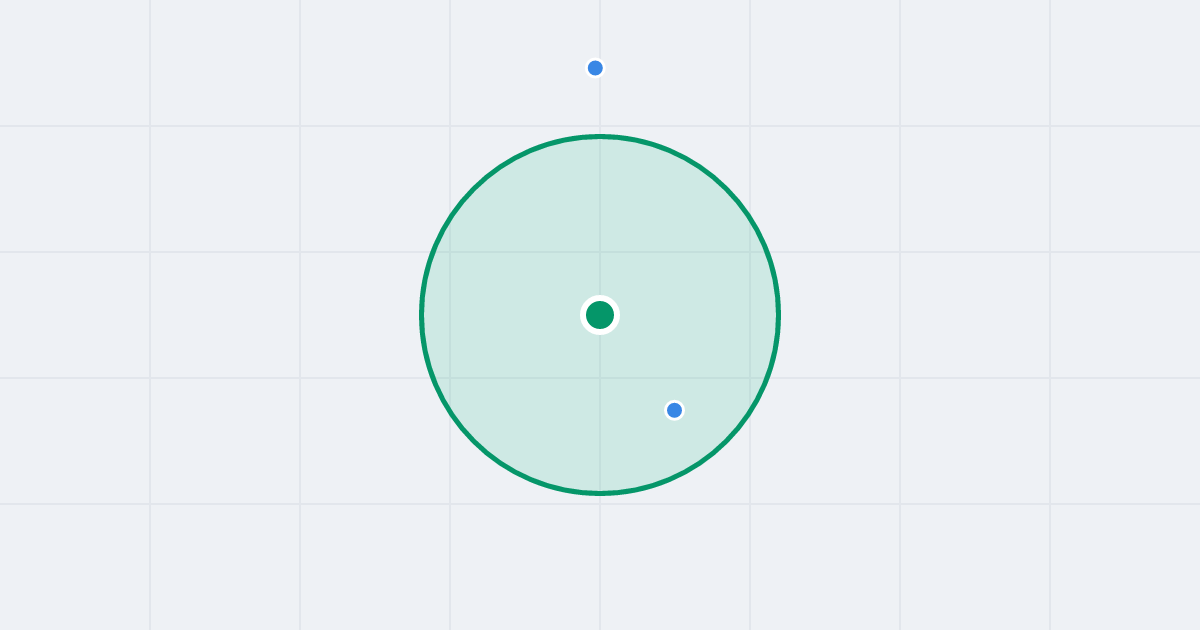Click the circle outline nearest the inner blue dot

[710, 455]
